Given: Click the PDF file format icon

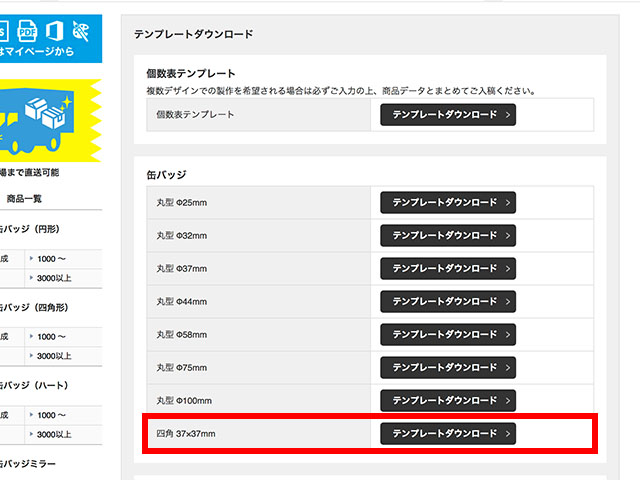Looking at the screenshot, I should click(27, 31).
